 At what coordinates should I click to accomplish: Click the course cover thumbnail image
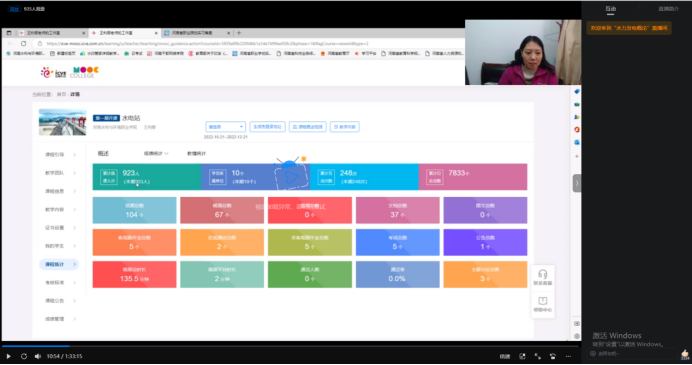click(x=62, y=122)
